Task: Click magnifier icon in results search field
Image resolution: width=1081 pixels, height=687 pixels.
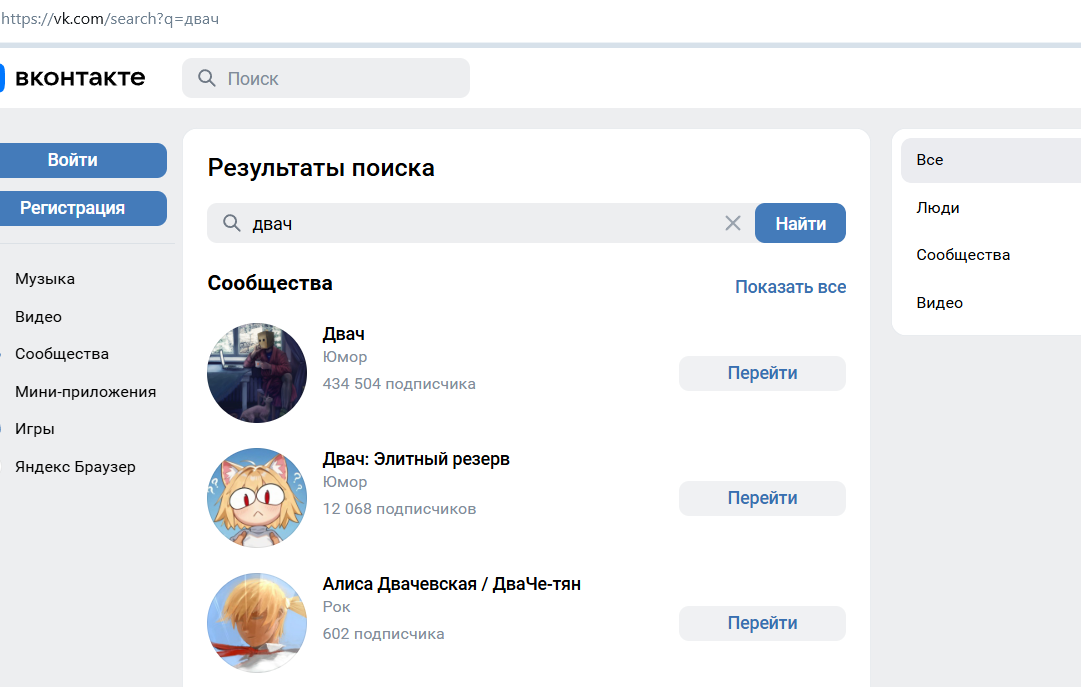Action: point(232,223)
